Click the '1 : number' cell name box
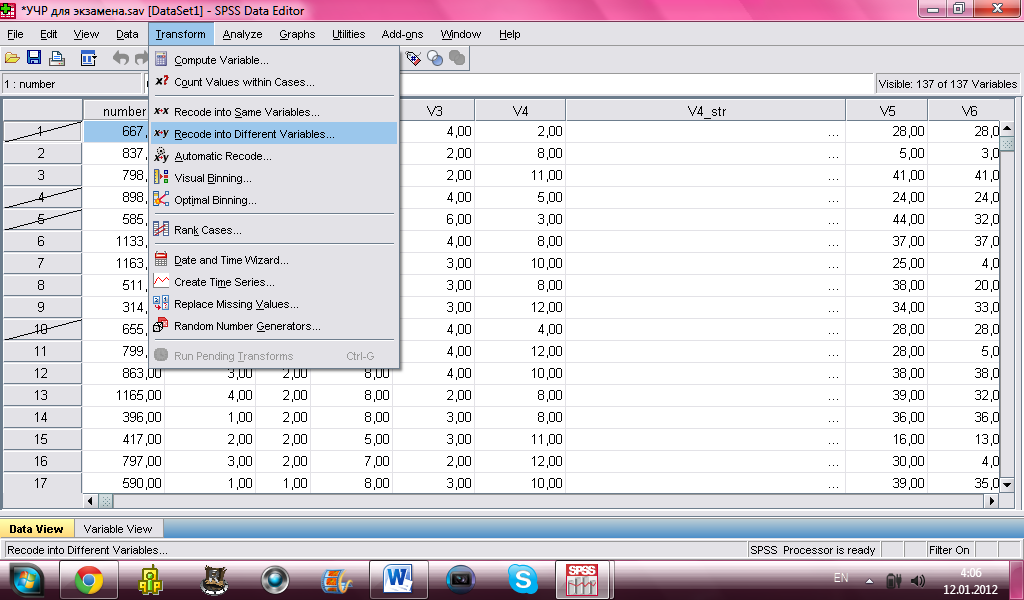Screen dimensions: 1024x600 click(x=71, y=84)
